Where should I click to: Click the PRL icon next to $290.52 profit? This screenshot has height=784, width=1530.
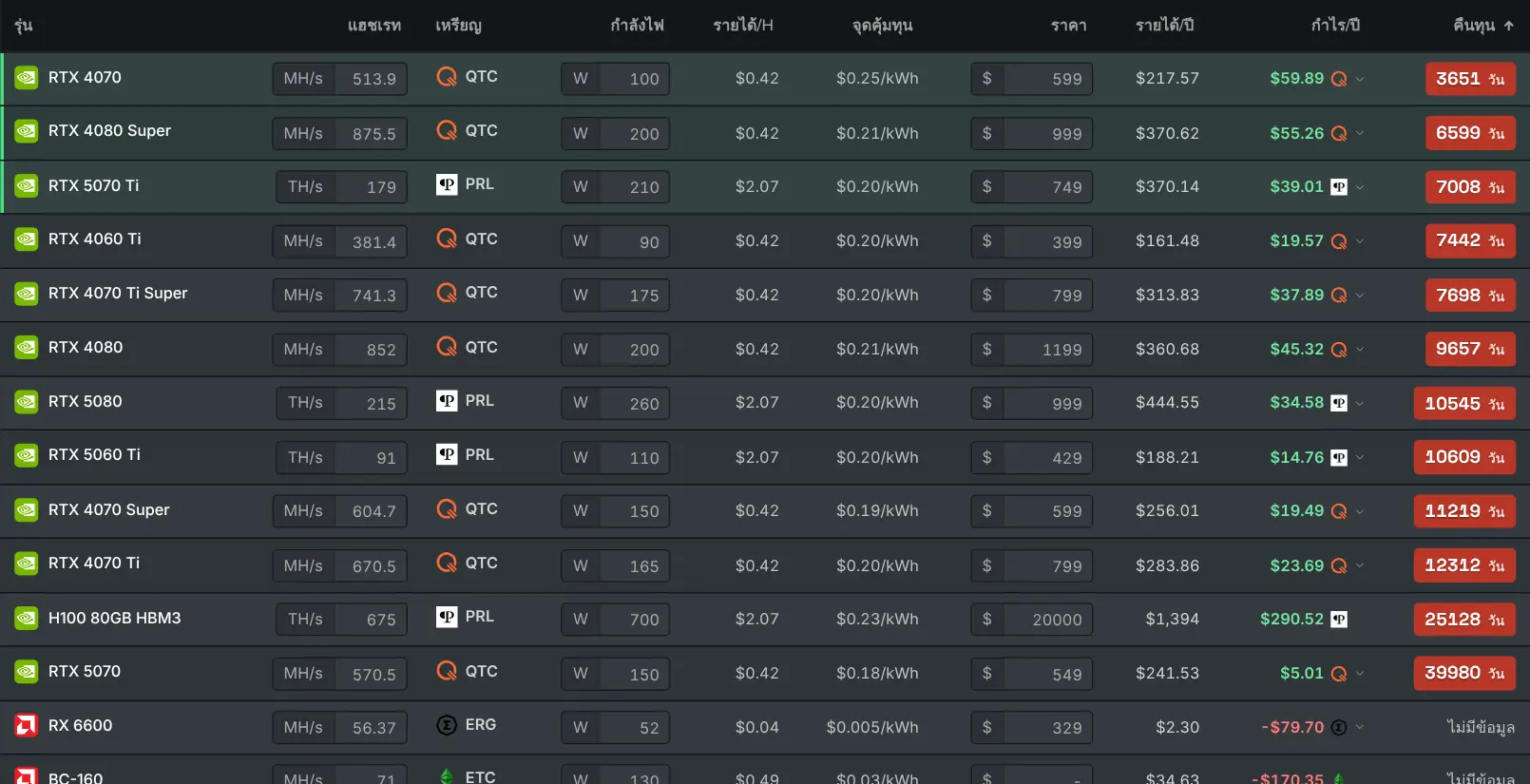pos(1339,620)
